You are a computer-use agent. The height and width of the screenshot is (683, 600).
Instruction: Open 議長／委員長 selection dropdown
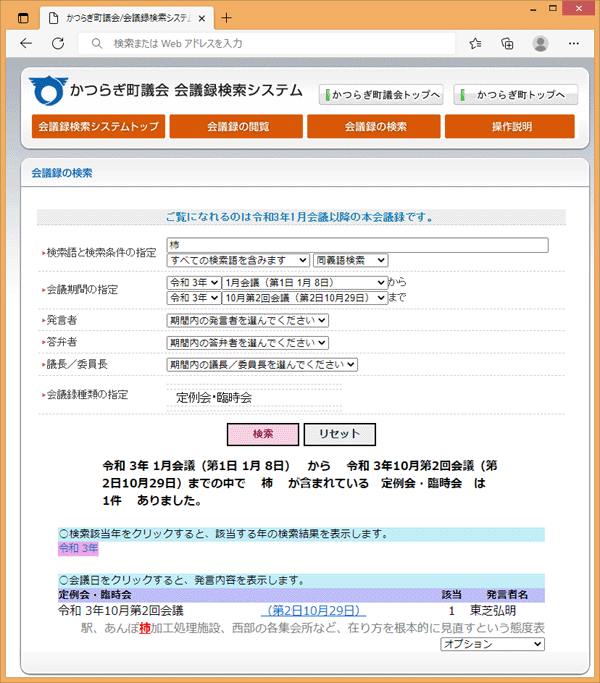(x=262, y=365)
